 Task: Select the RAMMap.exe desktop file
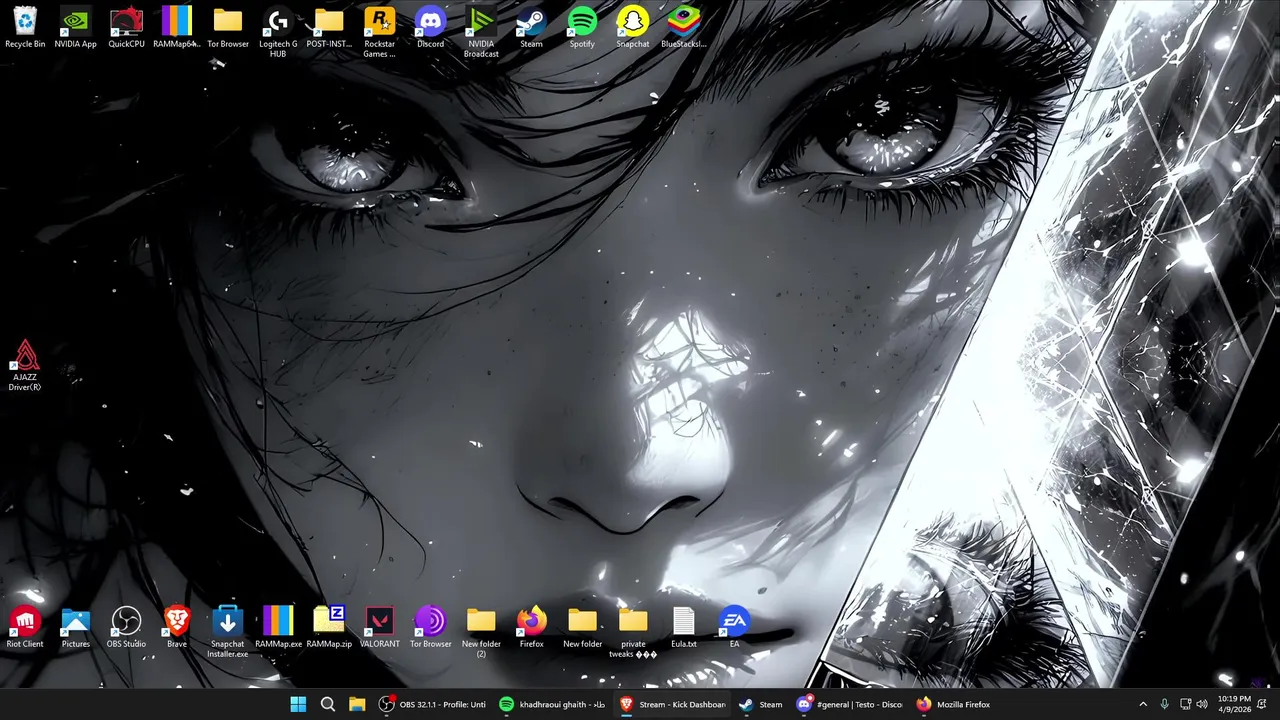[278, 628]
